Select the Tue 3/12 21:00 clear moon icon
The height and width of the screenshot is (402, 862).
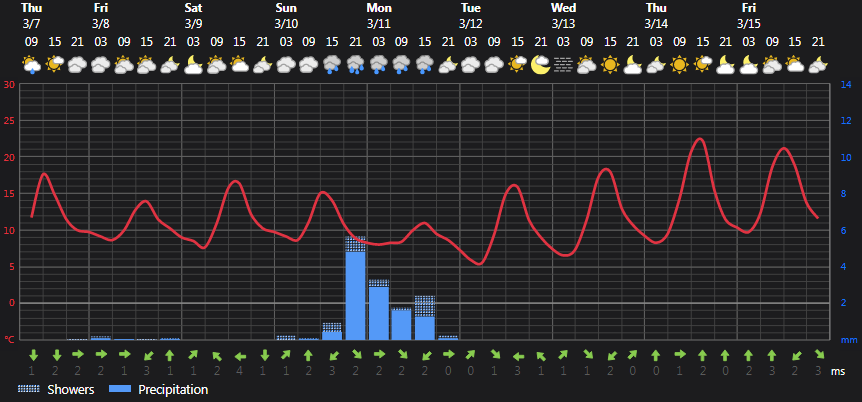click(540, 65)
